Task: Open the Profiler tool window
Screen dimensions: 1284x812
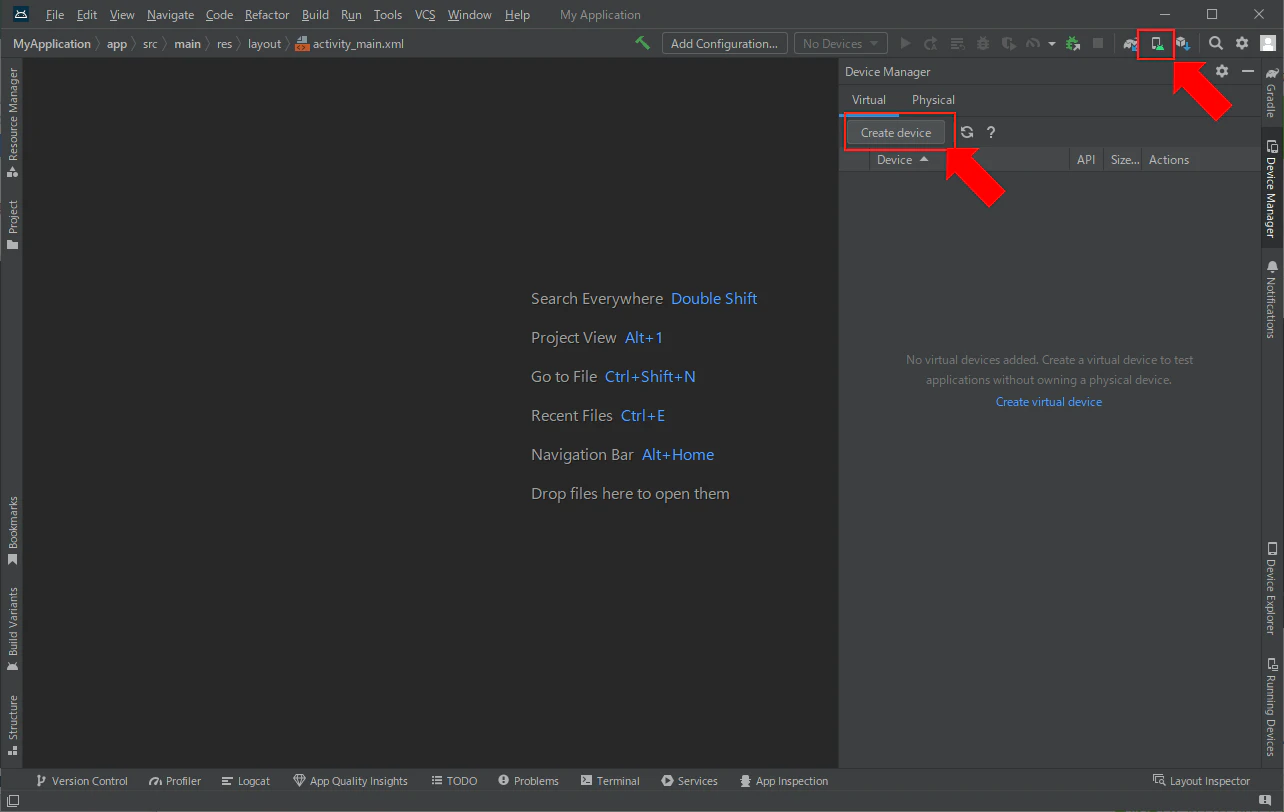Action: (175, 781)
